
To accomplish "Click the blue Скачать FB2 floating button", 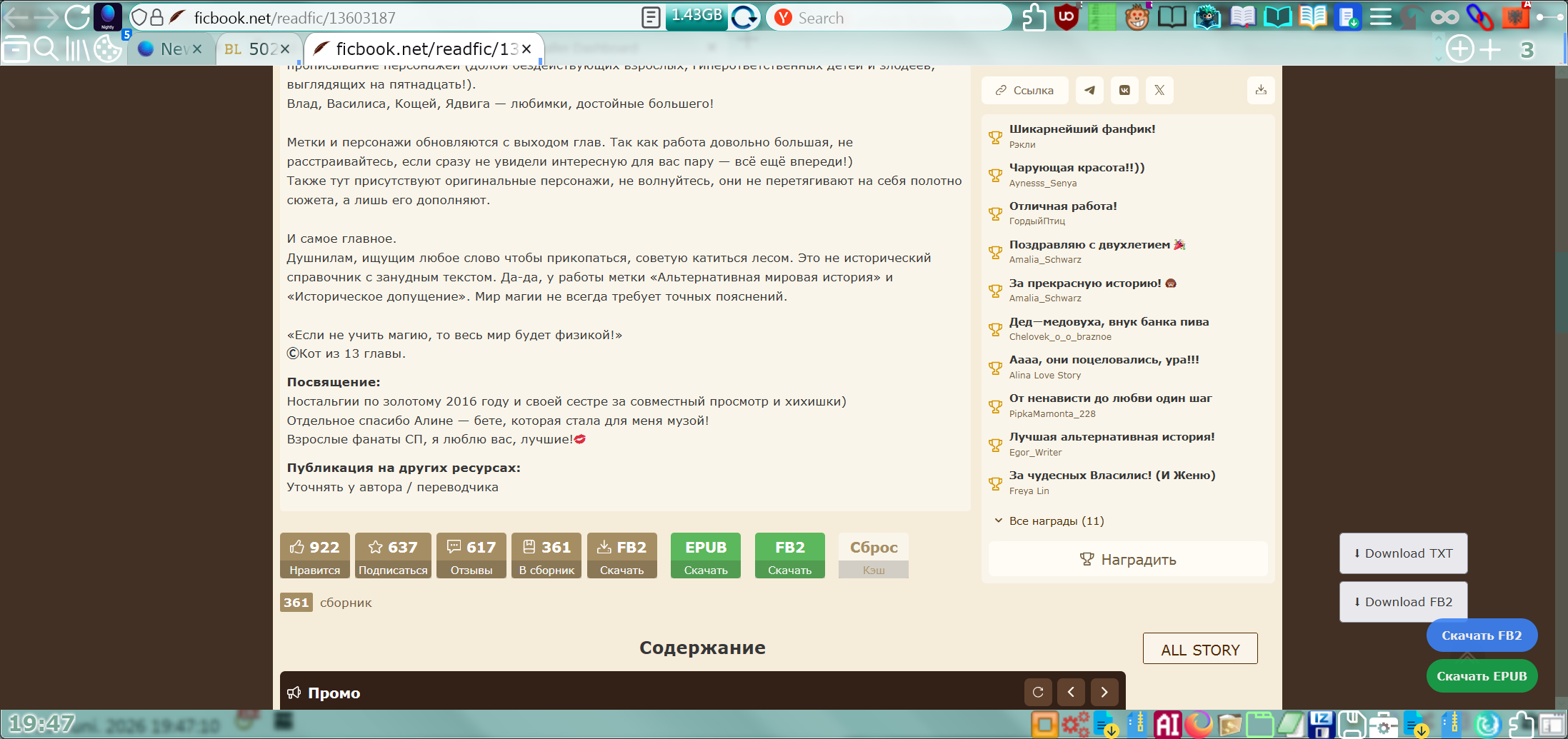I will point(1482,635).
